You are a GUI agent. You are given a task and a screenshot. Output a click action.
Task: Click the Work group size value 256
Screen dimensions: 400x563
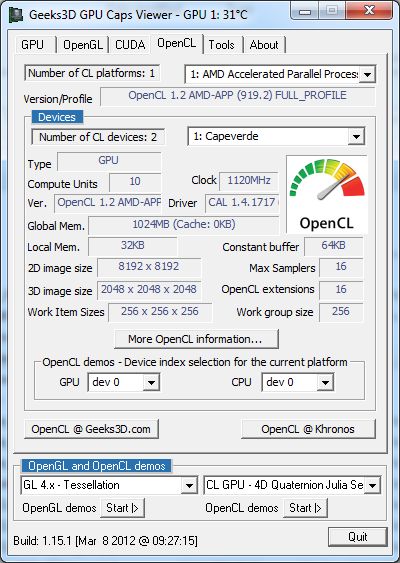(341, 312)
